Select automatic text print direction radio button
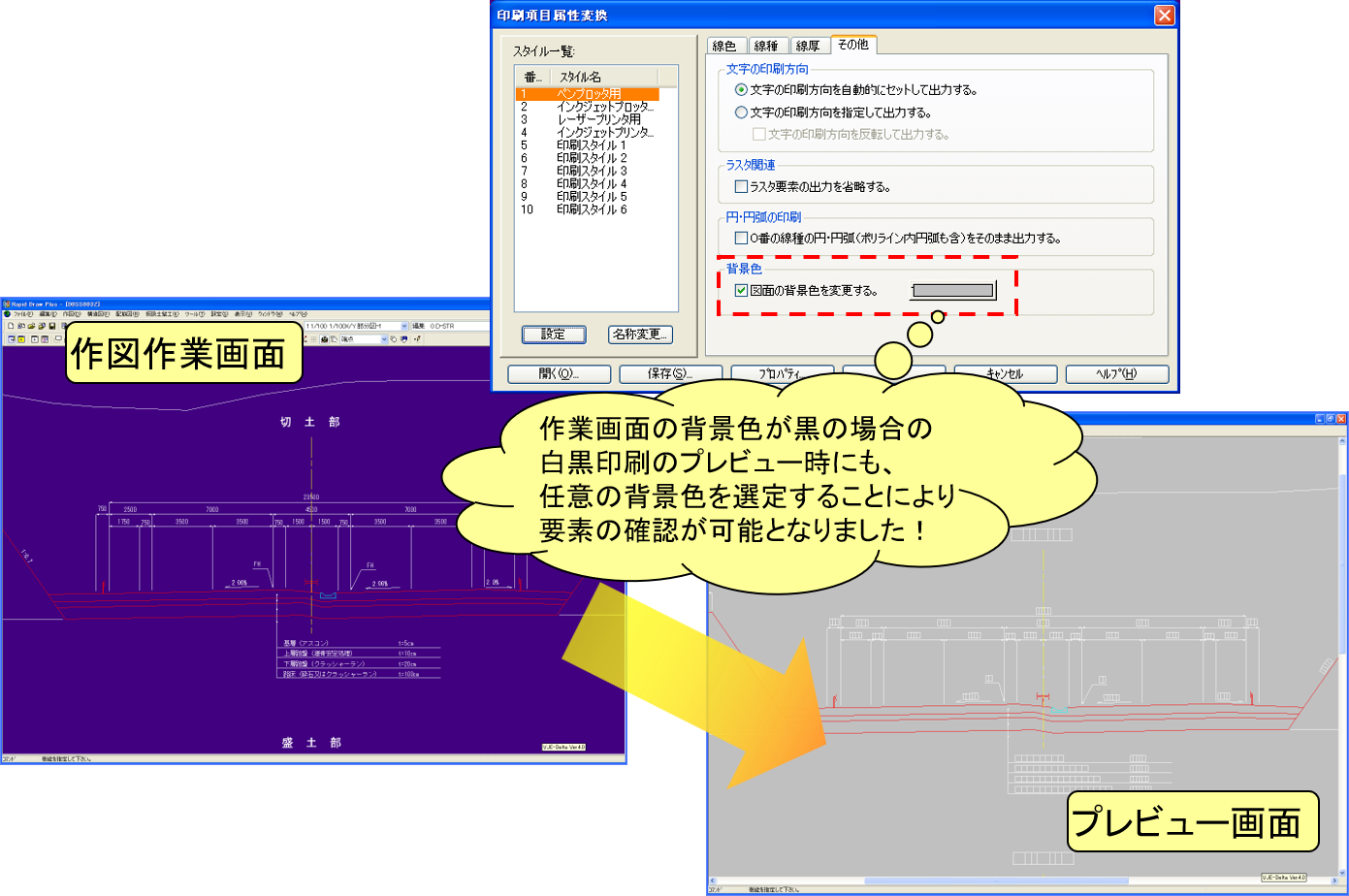Screen dimensions: 1349x896 coord(742,89)
